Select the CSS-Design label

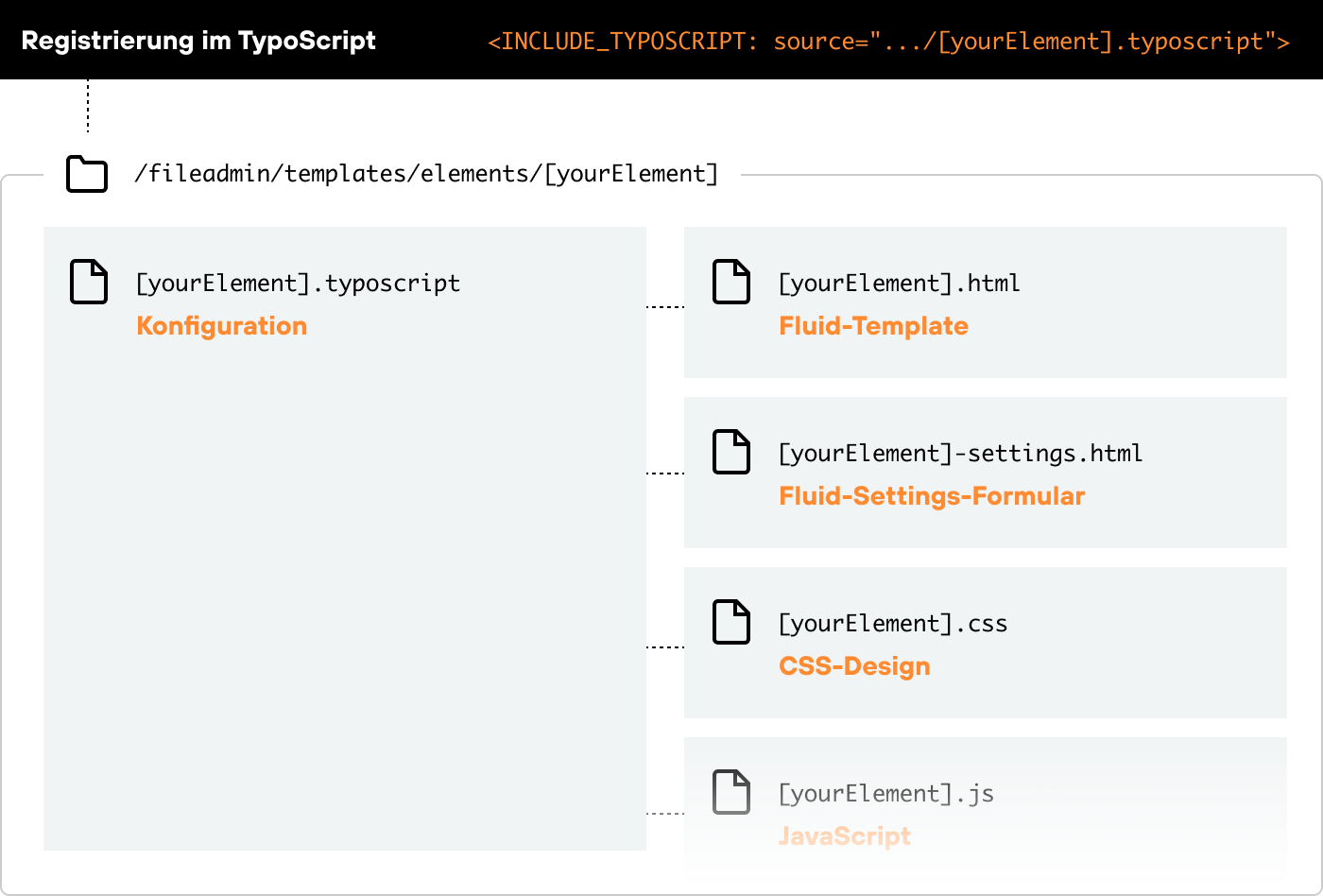(854, 666)
